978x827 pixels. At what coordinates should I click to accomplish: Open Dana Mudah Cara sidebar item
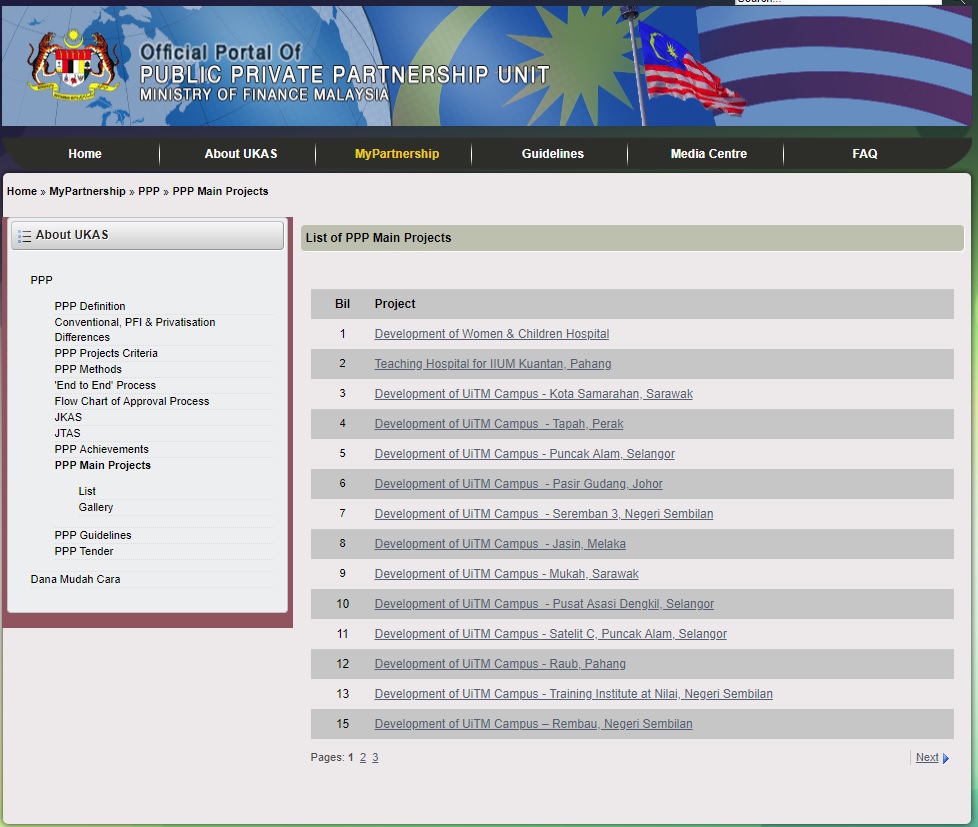75,579
